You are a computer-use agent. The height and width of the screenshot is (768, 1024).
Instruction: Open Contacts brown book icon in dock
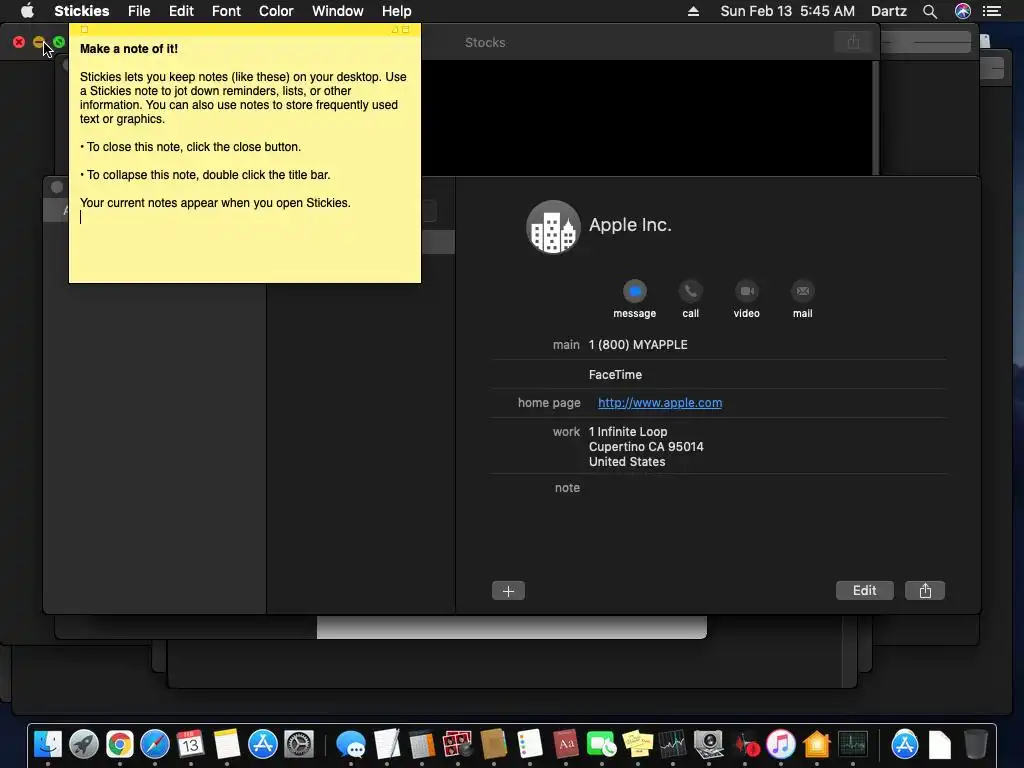coord(494,744)
